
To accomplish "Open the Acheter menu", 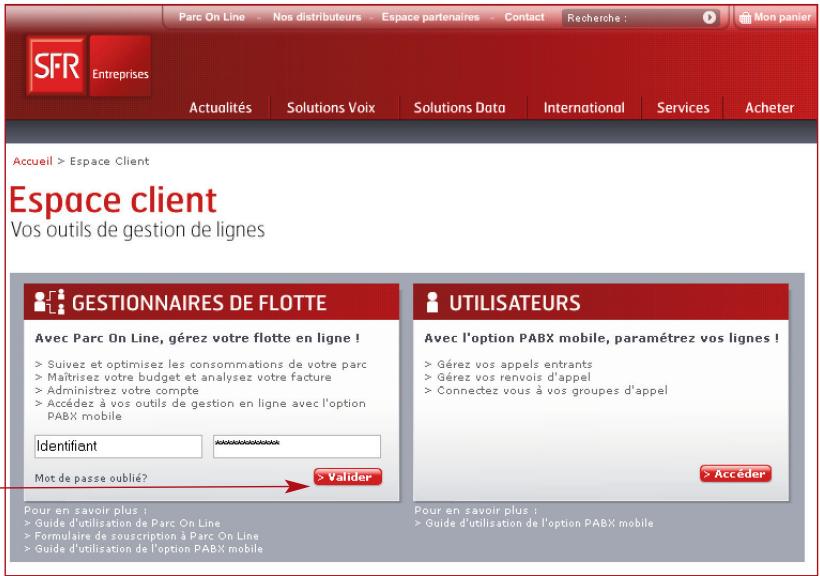I will coord(769,108).
